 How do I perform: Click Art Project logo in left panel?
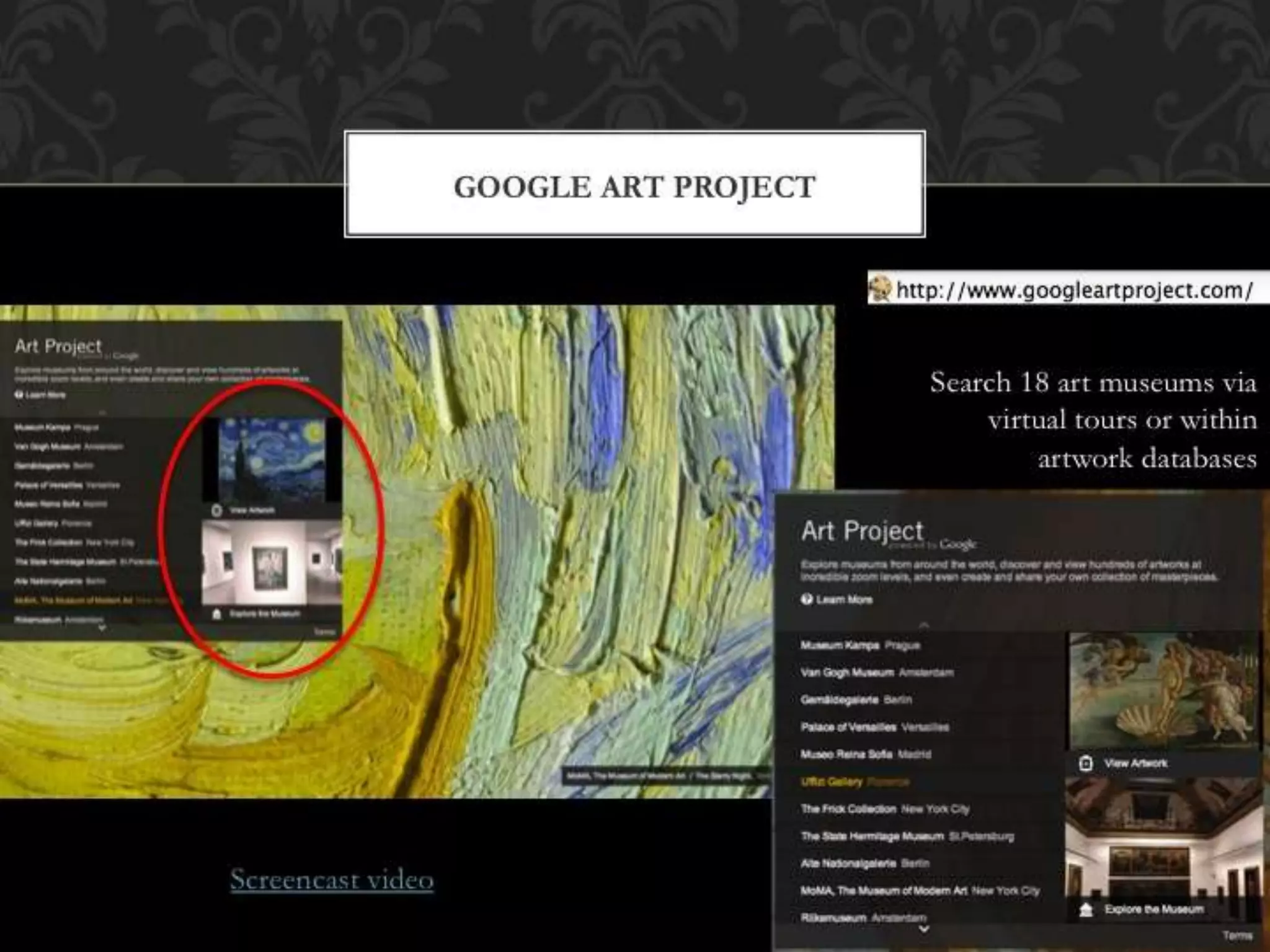coord(76,348)
